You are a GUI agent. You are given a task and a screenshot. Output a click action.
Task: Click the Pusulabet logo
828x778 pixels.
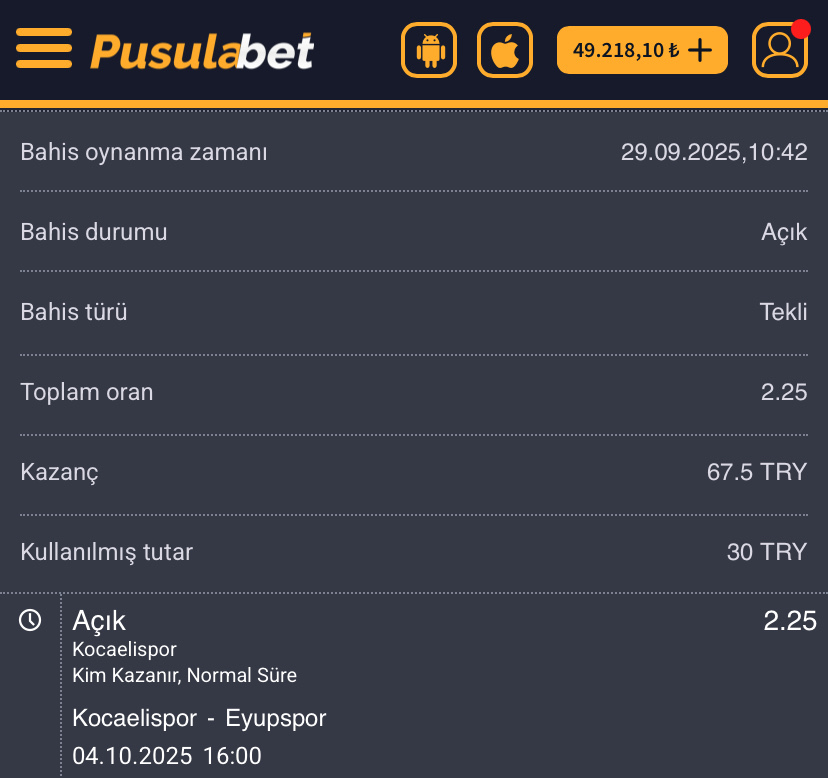point(202,50)
